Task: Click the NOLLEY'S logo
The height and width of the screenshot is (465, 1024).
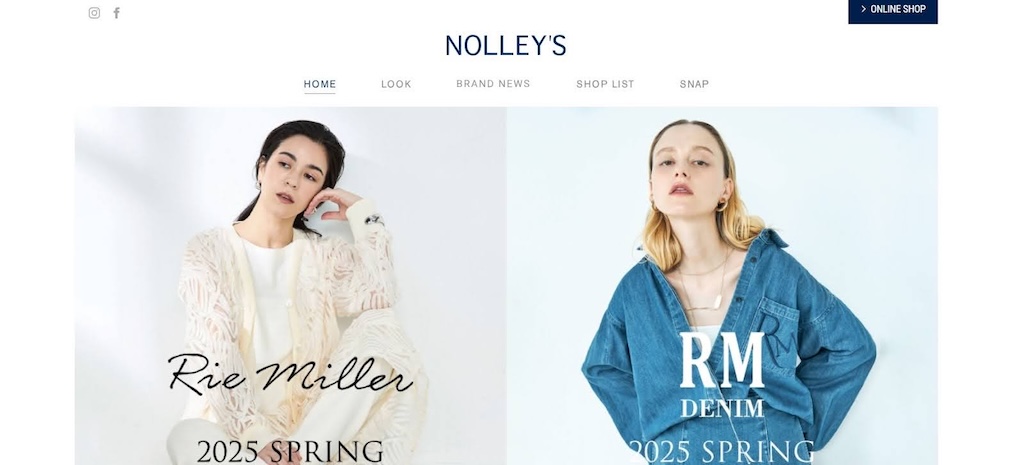Action: click(505, 46)
